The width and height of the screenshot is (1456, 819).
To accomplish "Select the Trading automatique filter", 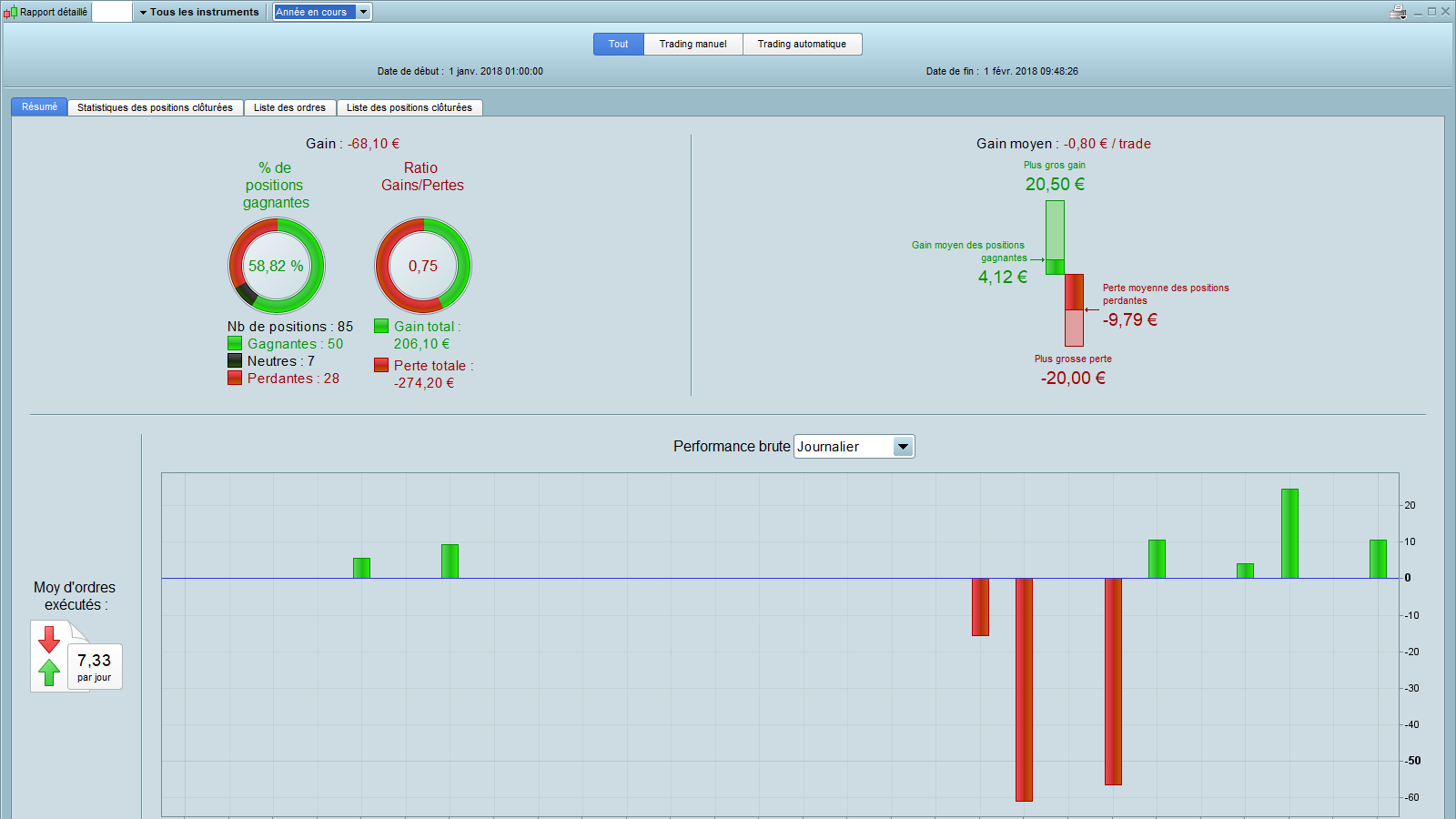I will coord(802,44).
